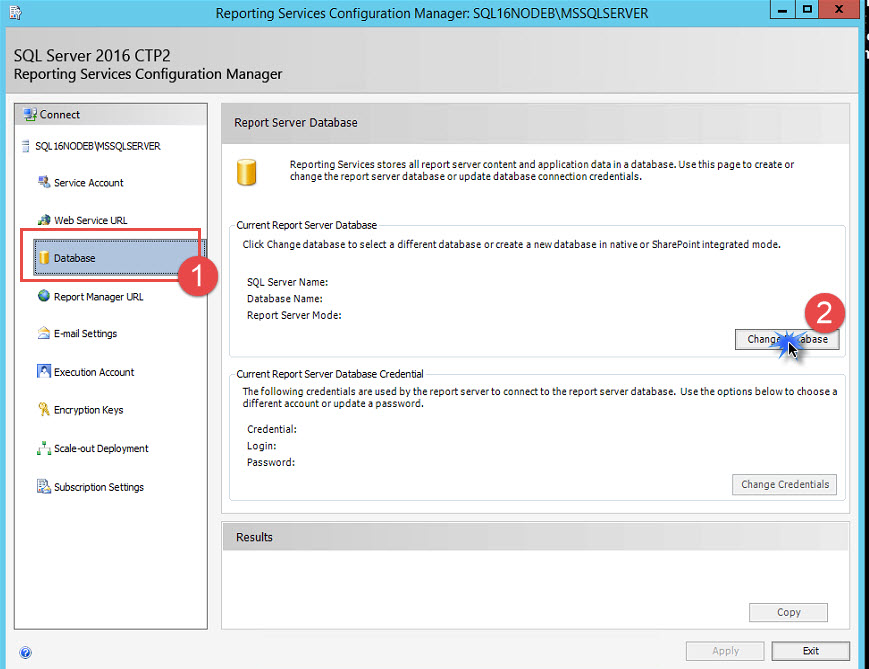Screen dimensions: 869x669
Task: Open the Scale-out Deployment page
Action: [x=101, y=448]
